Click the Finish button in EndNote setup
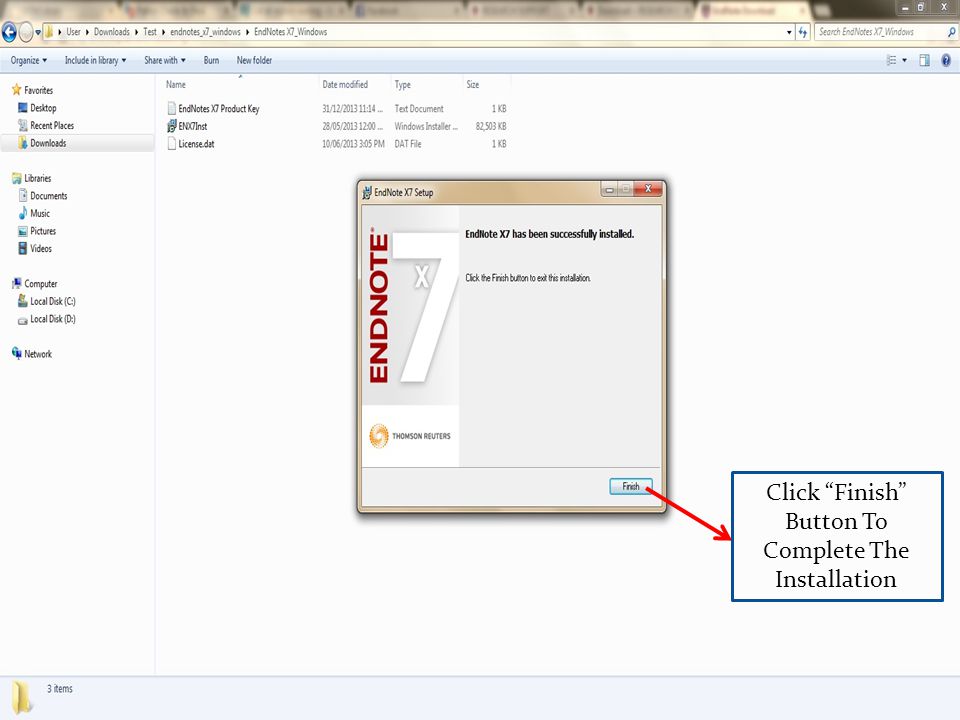The width and height of the screenshot is (960, 720). point(631,486)
